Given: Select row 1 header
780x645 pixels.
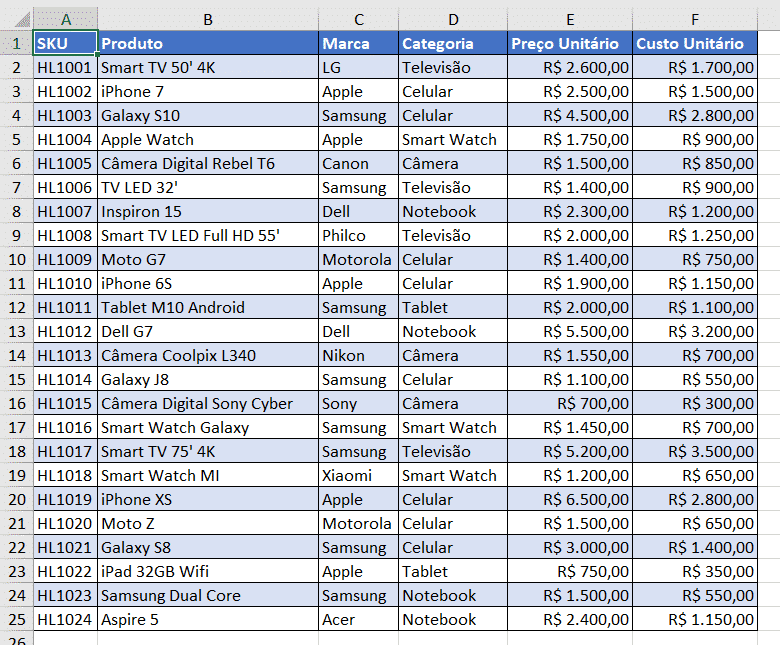Looking at the screenshot, I should point(16,43).
